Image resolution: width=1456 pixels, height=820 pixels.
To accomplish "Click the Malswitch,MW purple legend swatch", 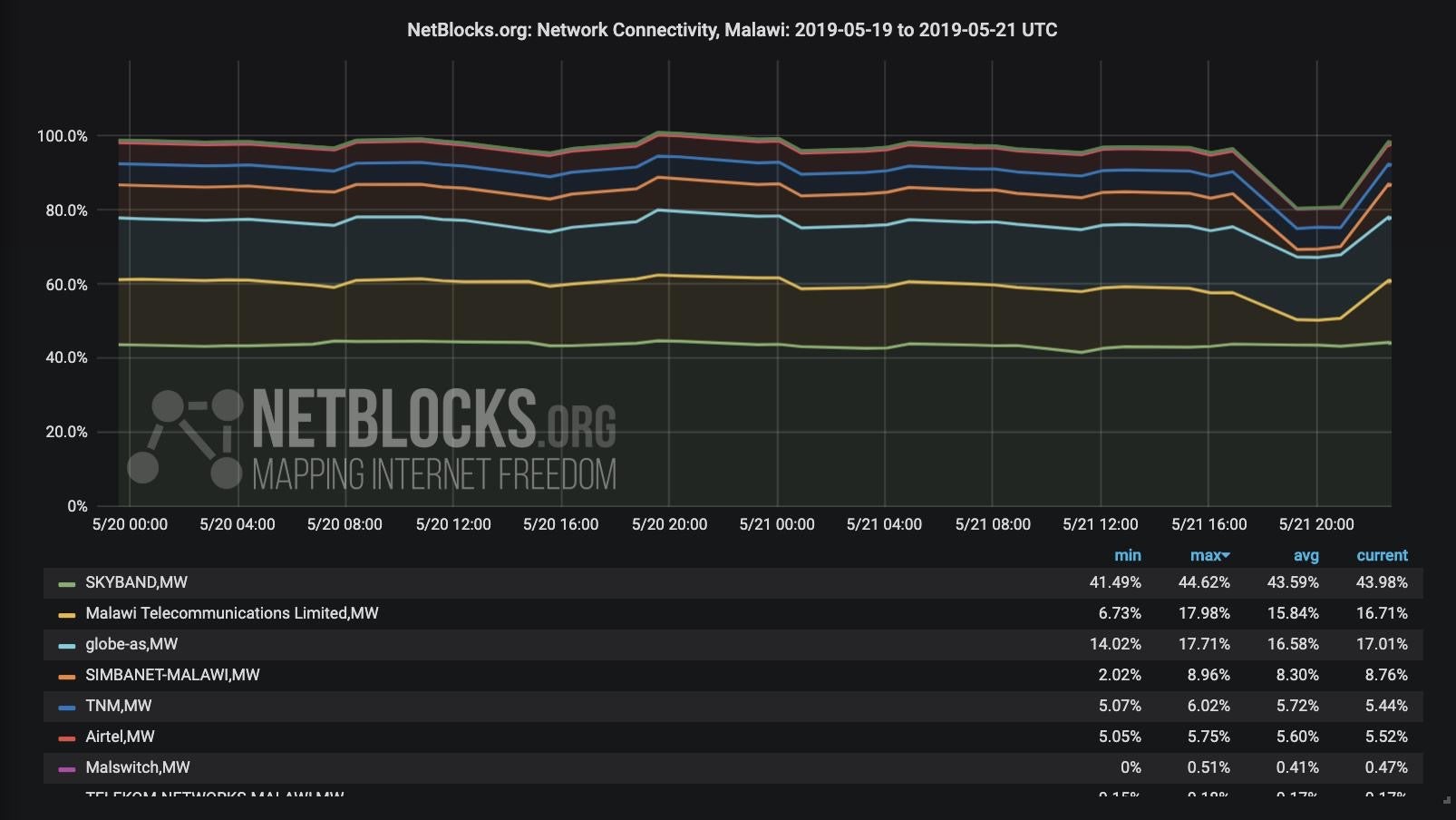I will point(66,768).
